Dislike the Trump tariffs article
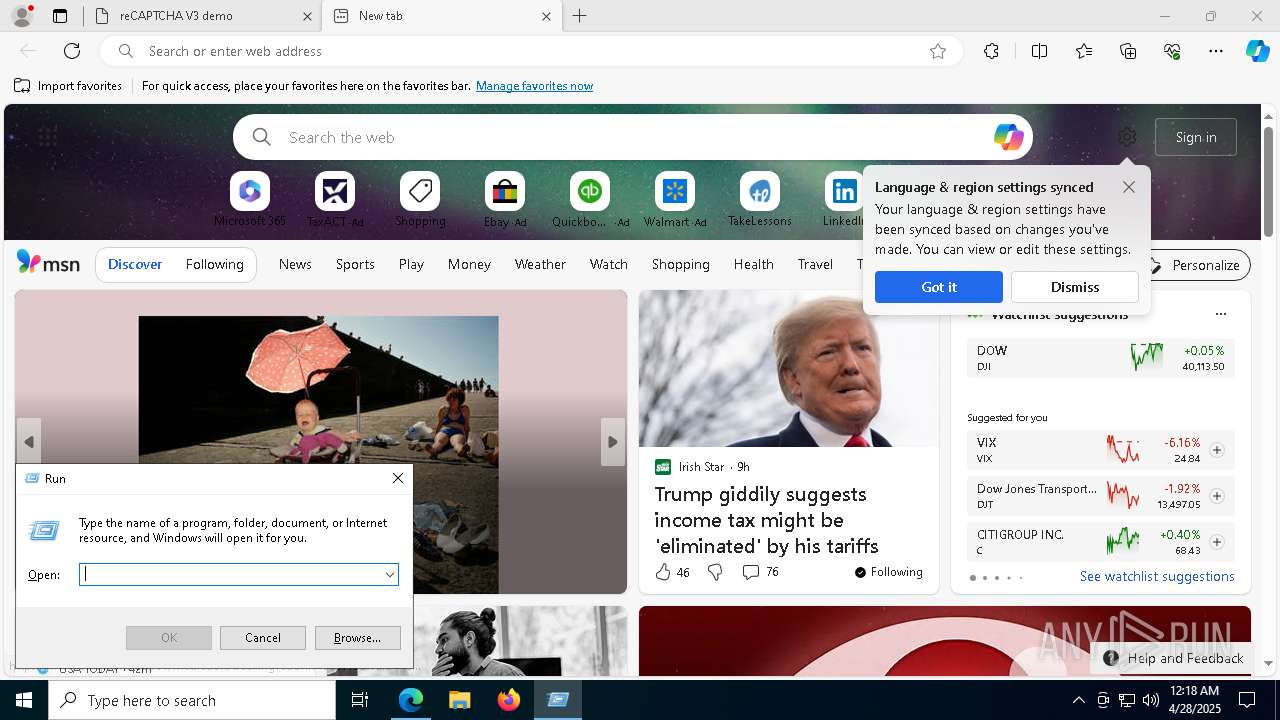The height and width of the screenshot is (720, 1280). click(x=715, y=572)
